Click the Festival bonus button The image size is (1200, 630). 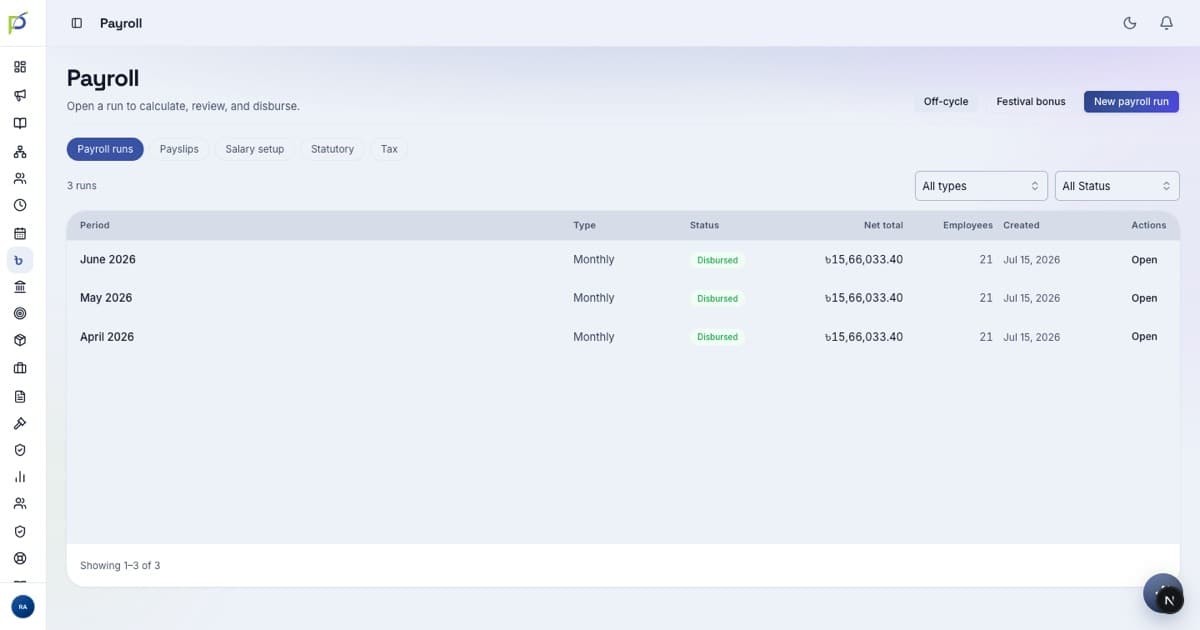[1031, 102]
